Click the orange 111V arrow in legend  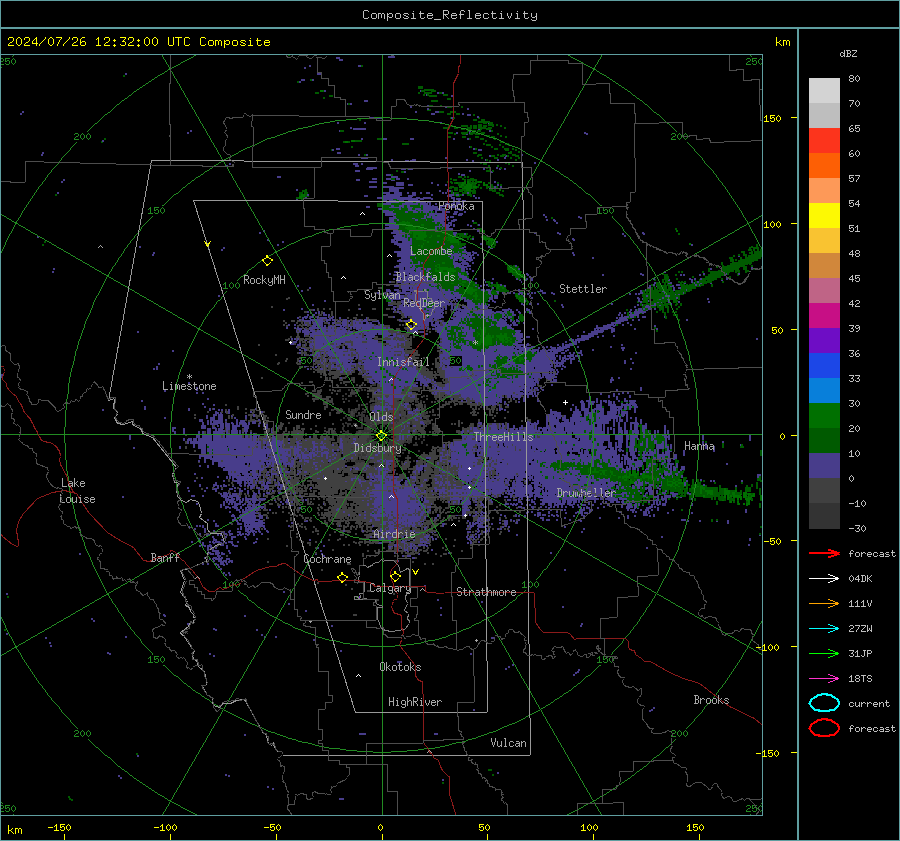coord(824,603)
